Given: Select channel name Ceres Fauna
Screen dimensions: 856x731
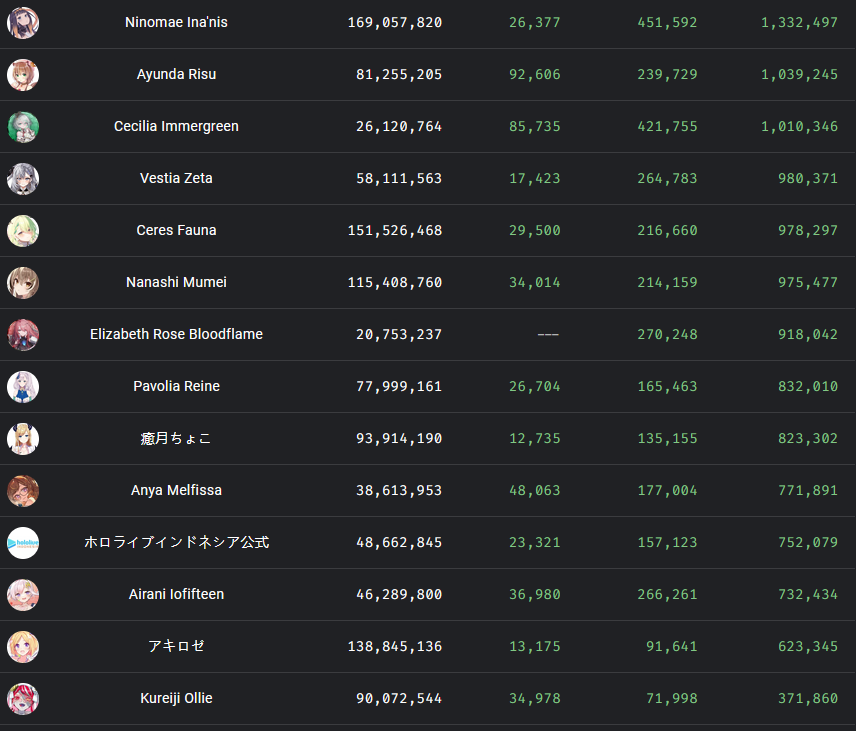Looking at the screenshot, I should tap(176, 230).
